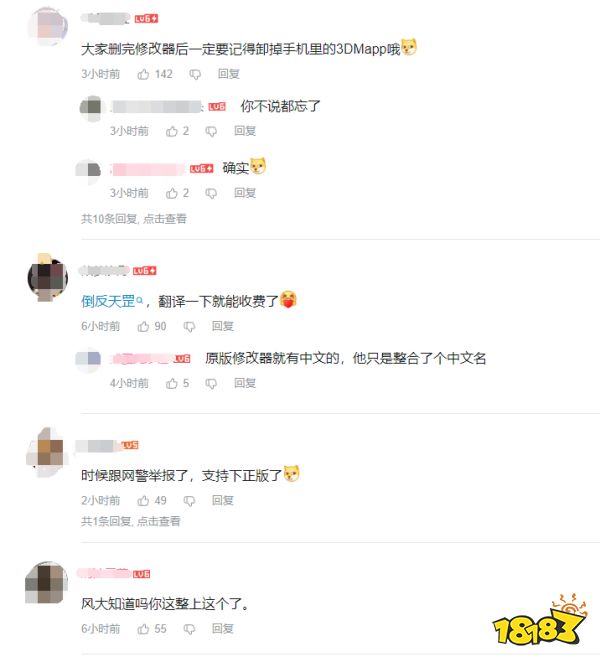Image resolution: width=600 pixels, height=662 pixels.
Task: Like the 风大知道吗 comment with 55 likes
Action: pyautogui.click(x=143, y=629)
